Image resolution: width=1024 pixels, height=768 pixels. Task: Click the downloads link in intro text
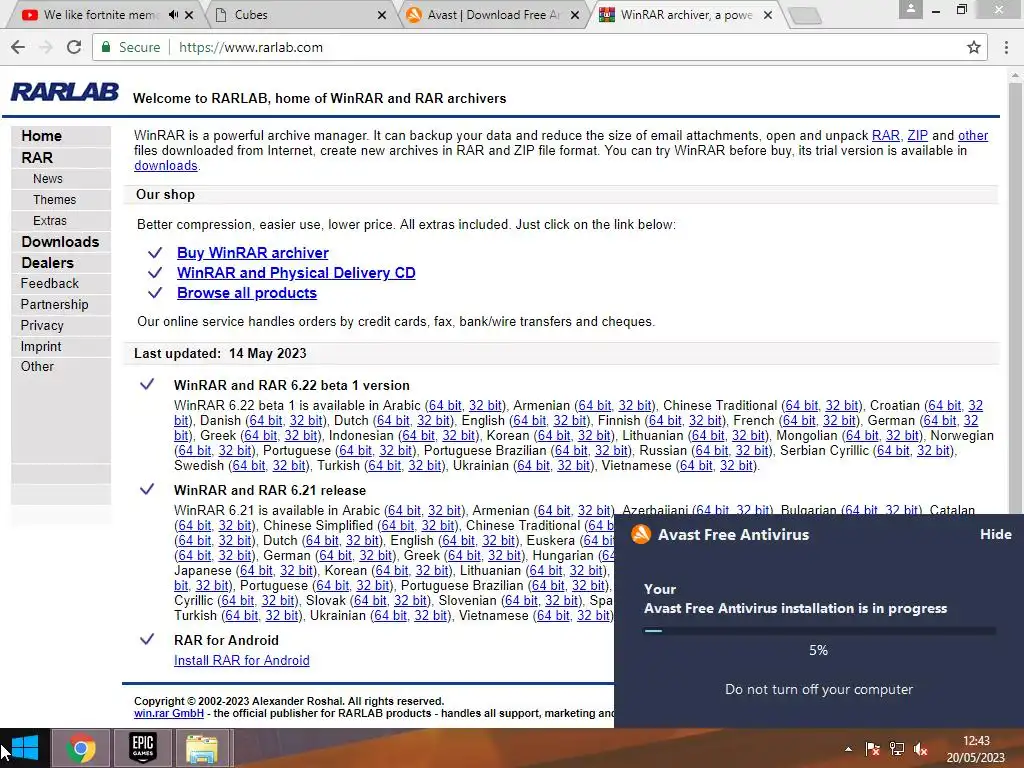click(166, 165)
